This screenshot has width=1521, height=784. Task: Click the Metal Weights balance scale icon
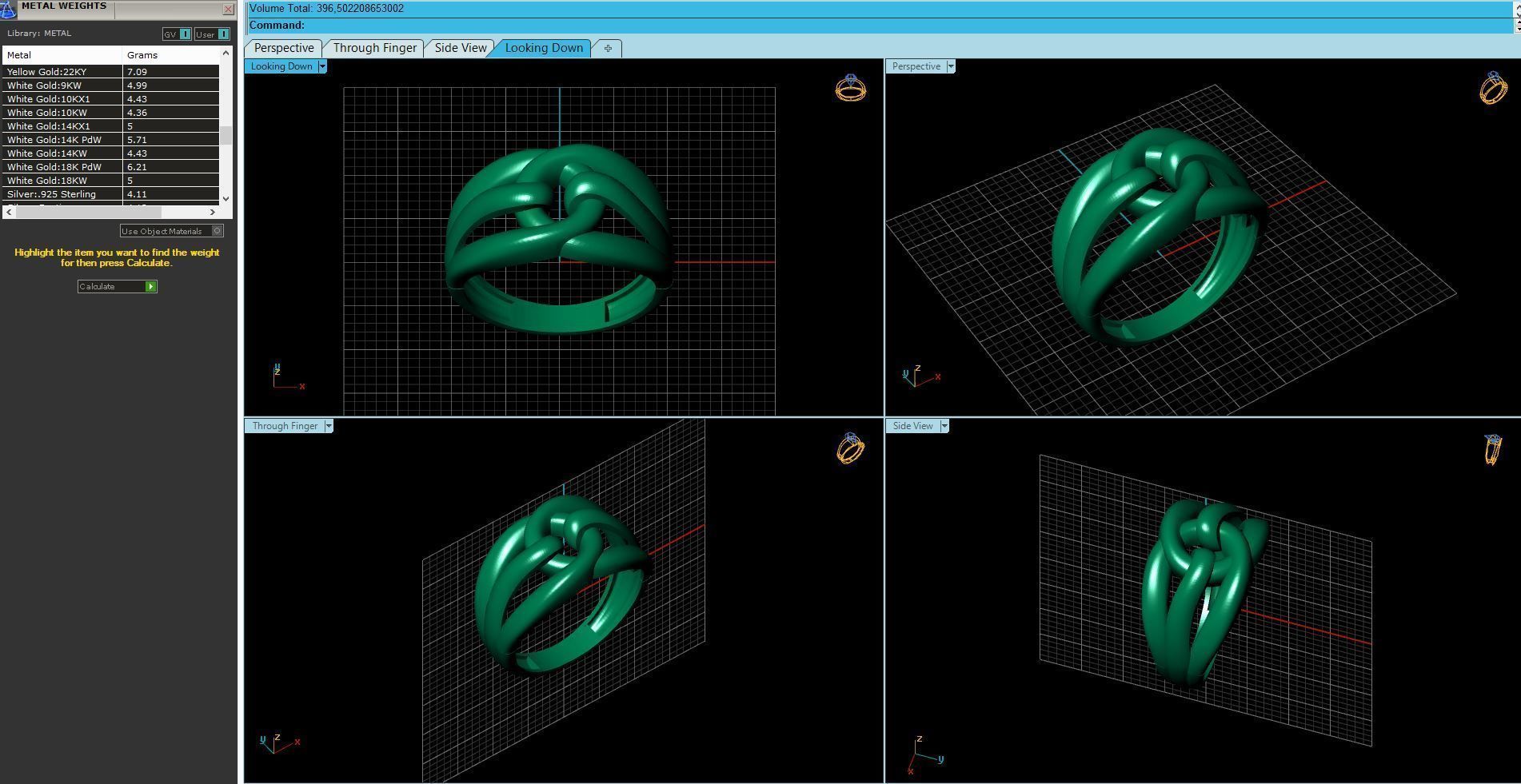[x=7, y=9]
